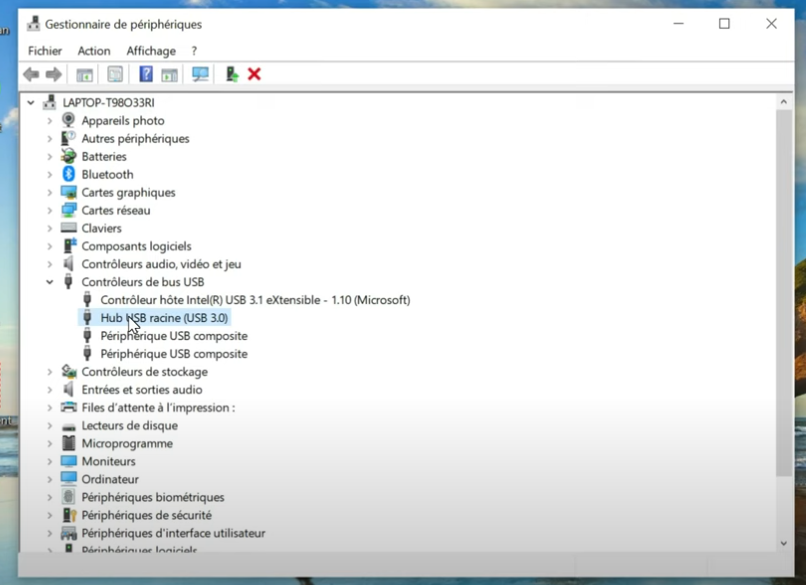Screen dimensions: 806x585
Task: Toggle the console tree pane icon
Action: click(x=84, y=75)
